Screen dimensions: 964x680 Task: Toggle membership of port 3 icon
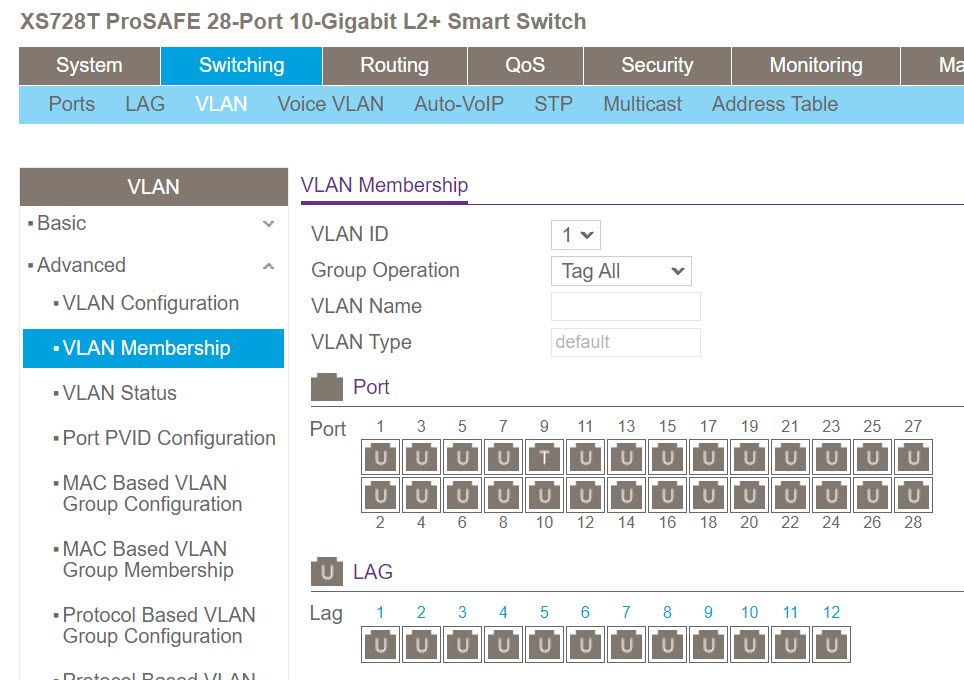click(x=421, y=457)
